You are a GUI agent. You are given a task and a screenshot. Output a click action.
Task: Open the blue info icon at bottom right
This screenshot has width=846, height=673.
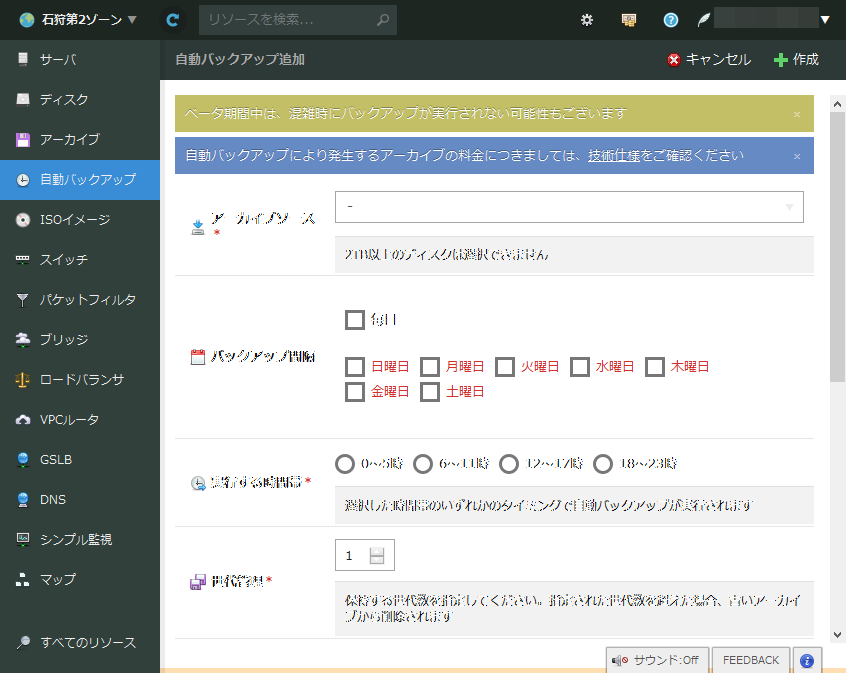(807, 660)
